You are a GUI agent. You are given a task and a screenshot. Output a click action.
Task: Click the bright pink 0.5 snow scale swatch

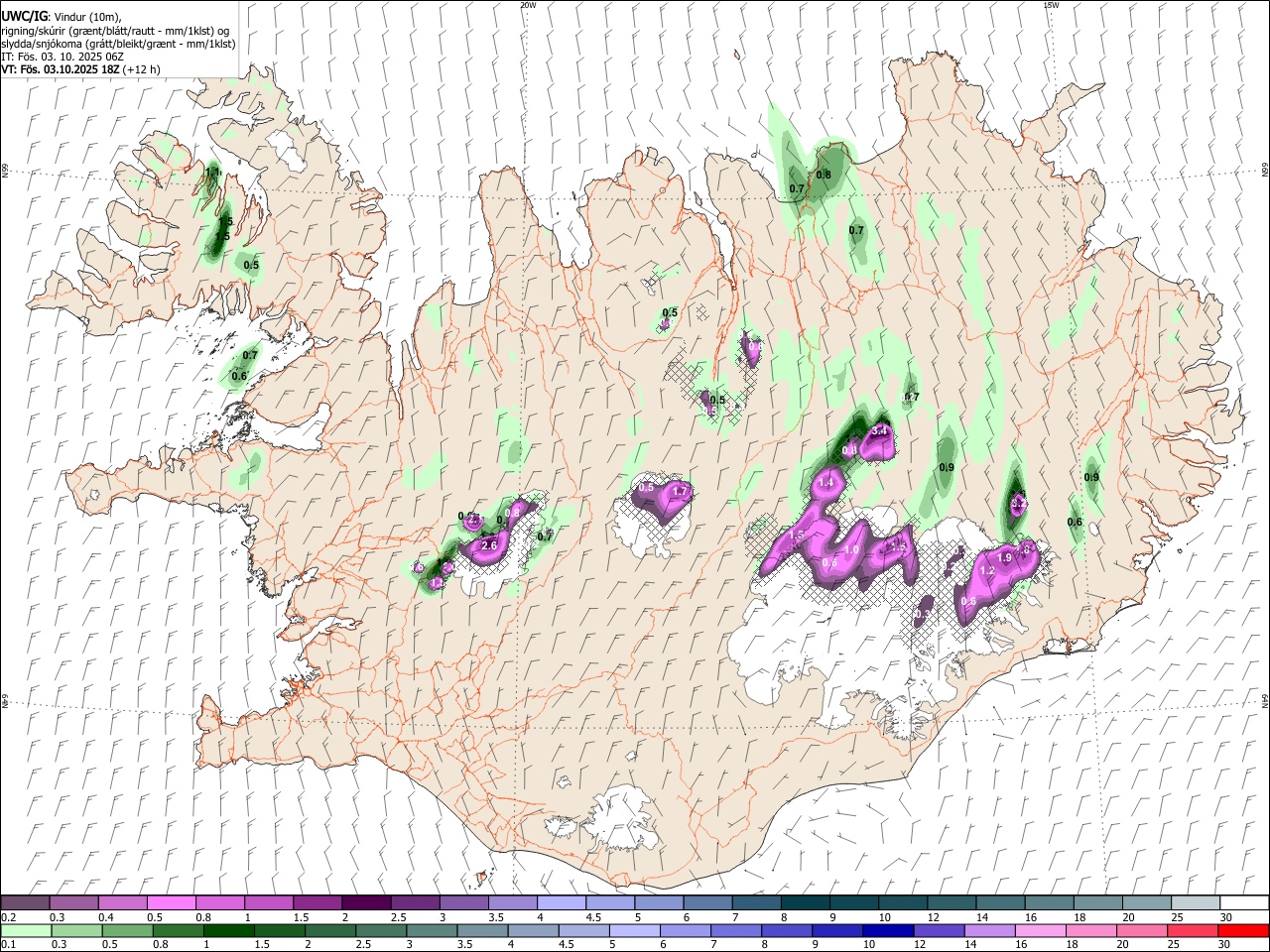point(172,903)
